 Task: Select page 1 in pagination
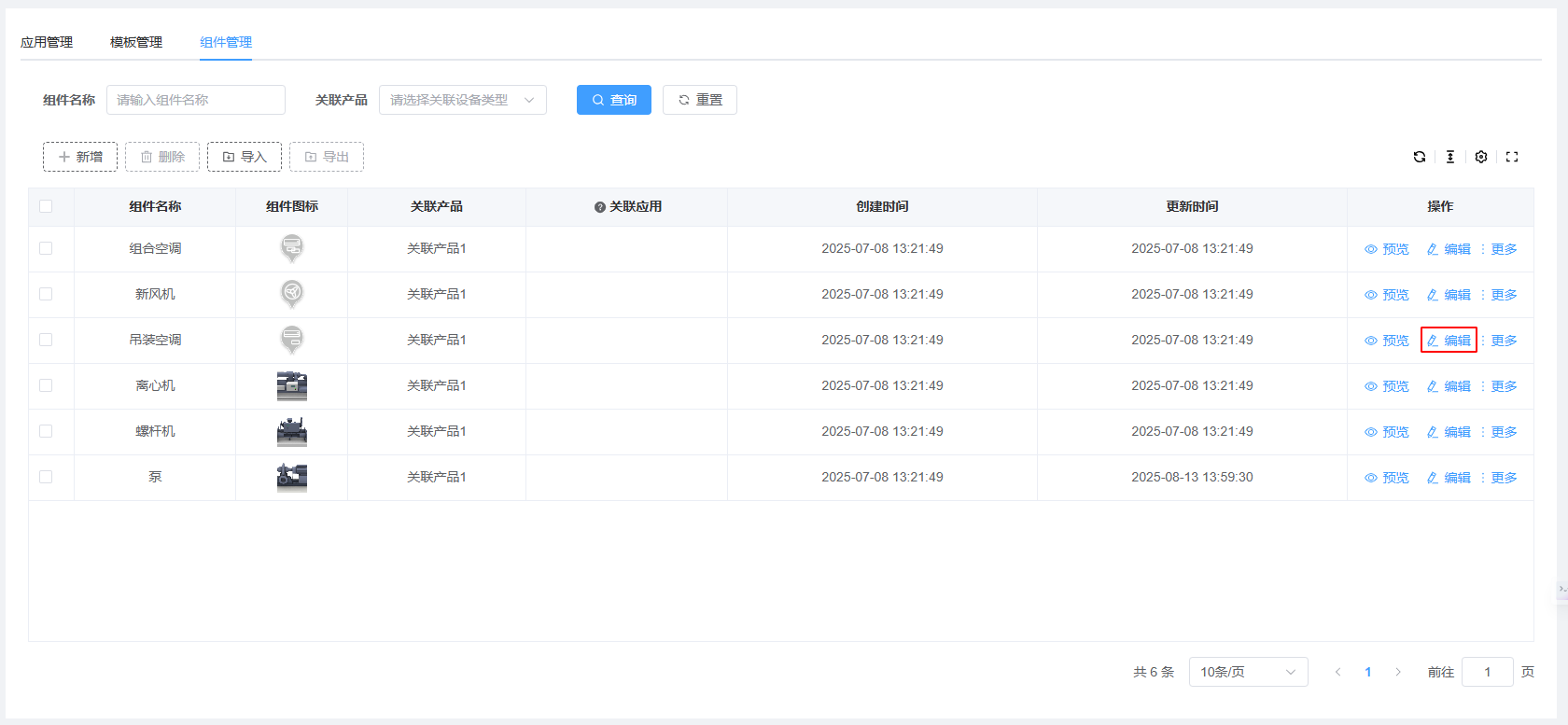1368,672
